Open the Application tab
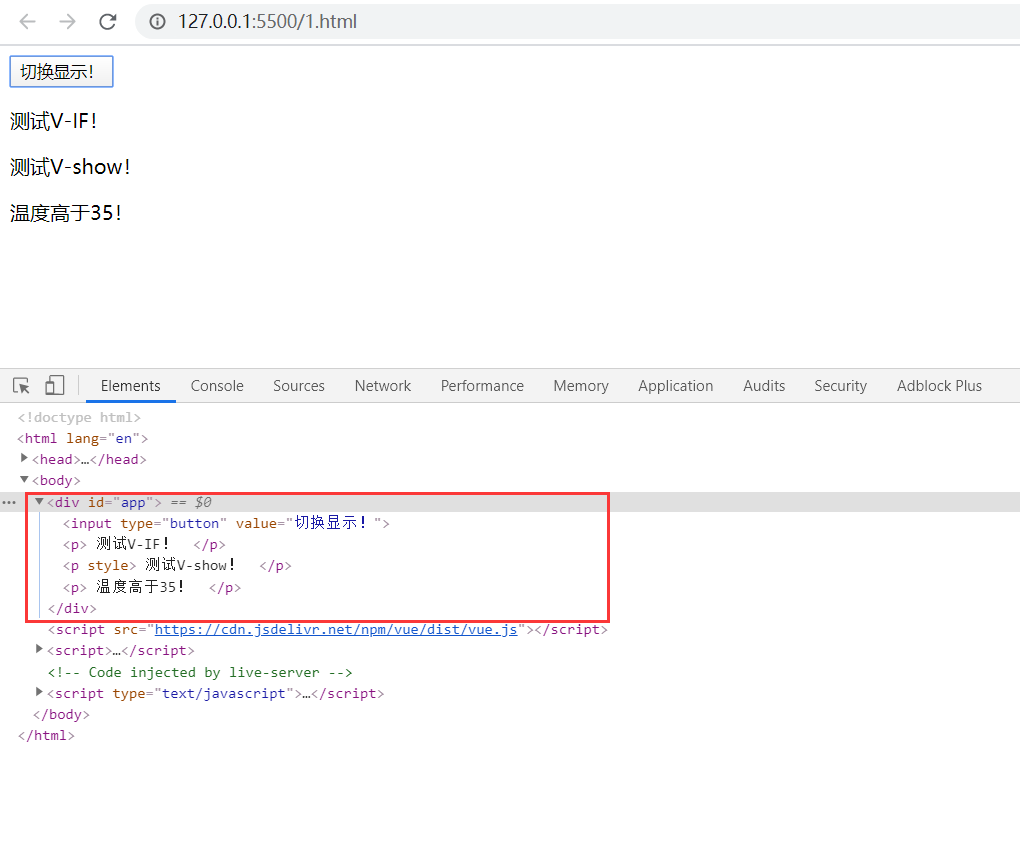 (x=675, y=386)
